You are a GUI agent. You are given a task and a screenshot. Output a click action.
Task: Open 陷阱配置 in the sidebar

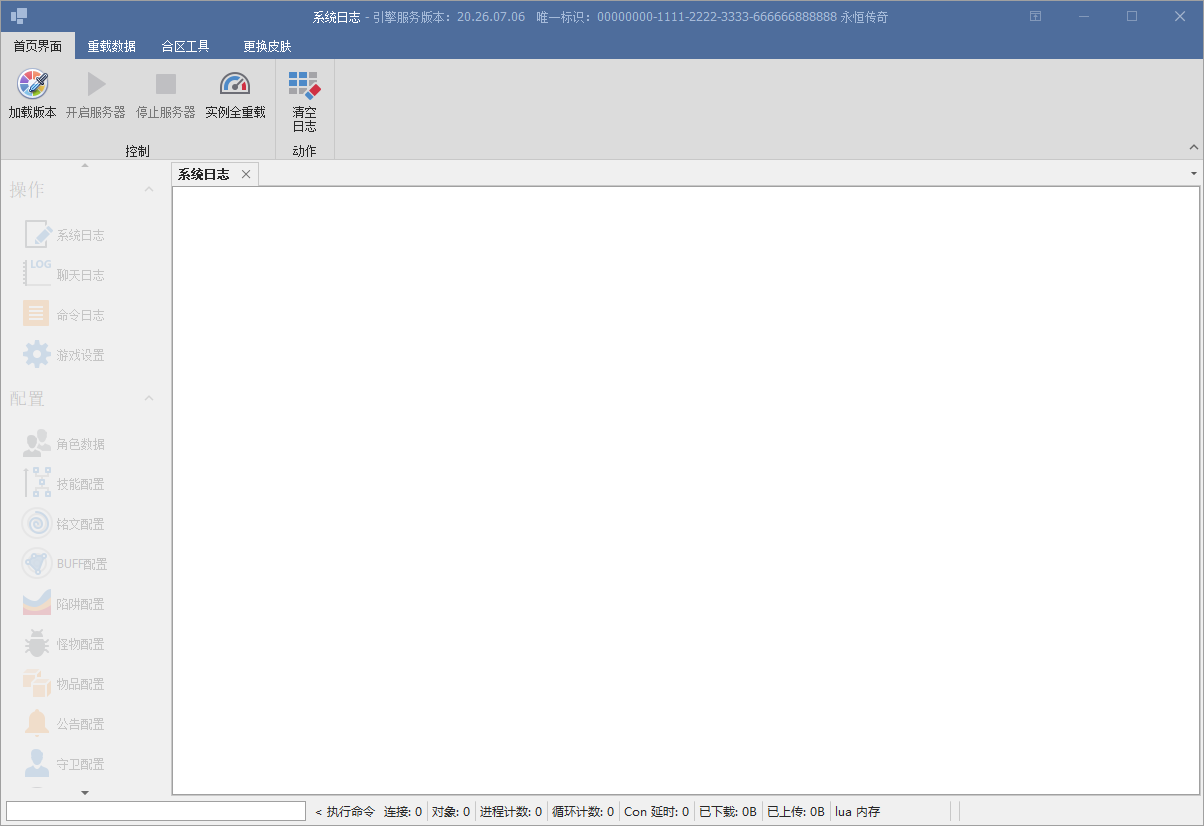pyautogui.click(x=64, y=604)
